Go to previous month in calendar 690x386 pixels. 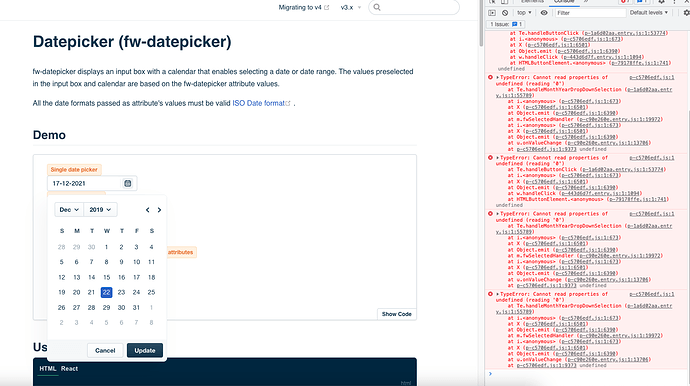[x=147, y=210]
